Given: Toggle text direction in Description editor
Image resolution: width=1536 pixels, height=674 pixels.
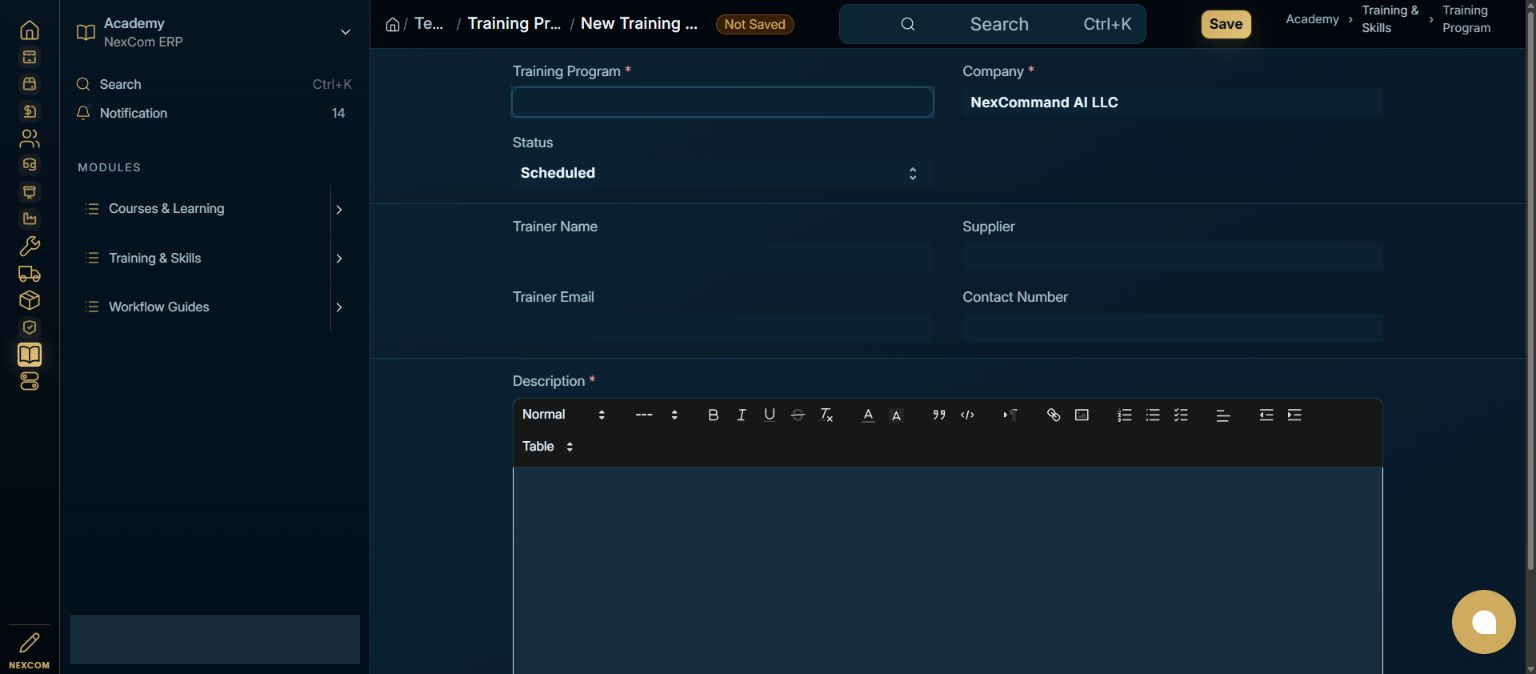Looking at the screenshot, I should click(x=1010, y=415).
